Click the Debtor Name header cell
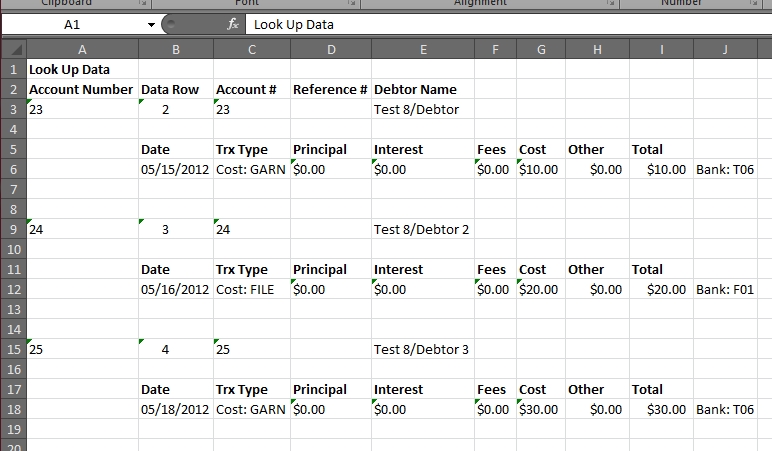 point(421,89)
